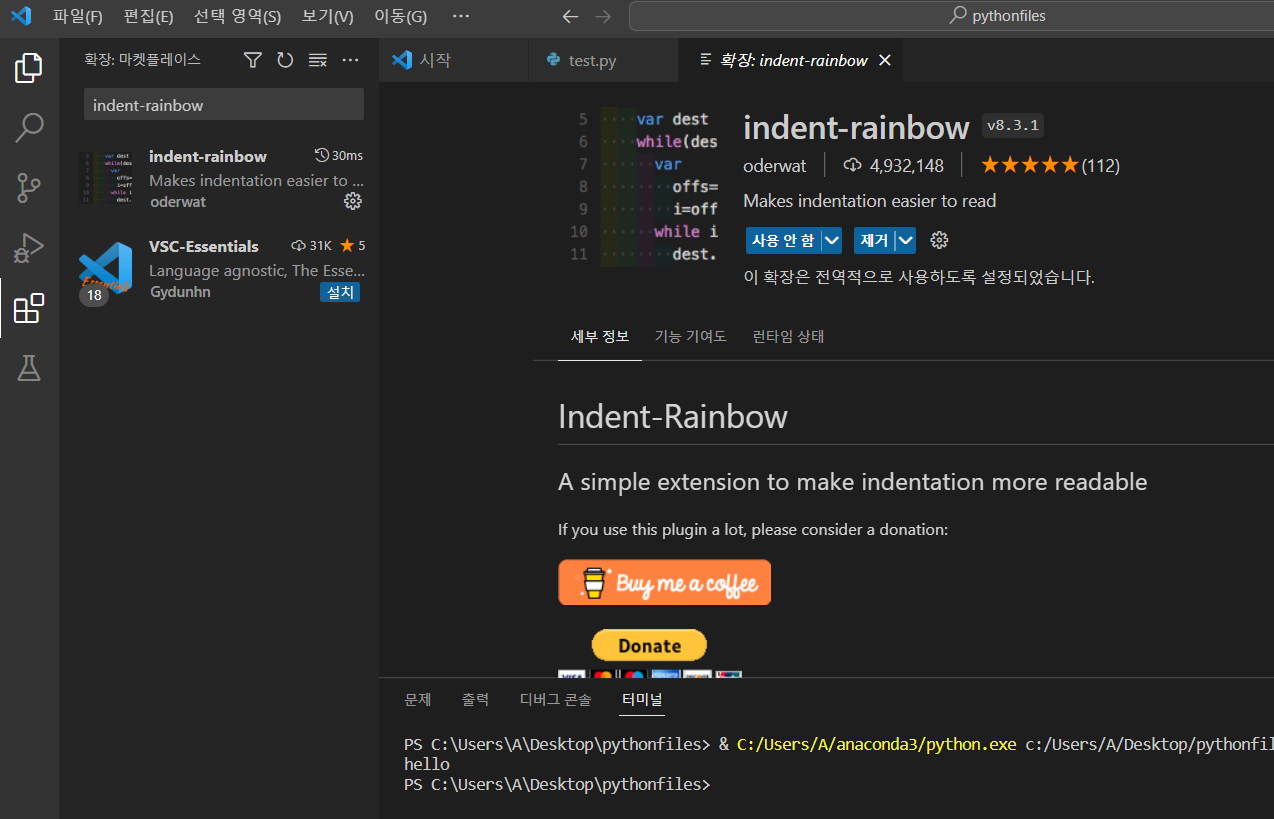
Task: Go forward with the right arrow
Action: (602, 16)
